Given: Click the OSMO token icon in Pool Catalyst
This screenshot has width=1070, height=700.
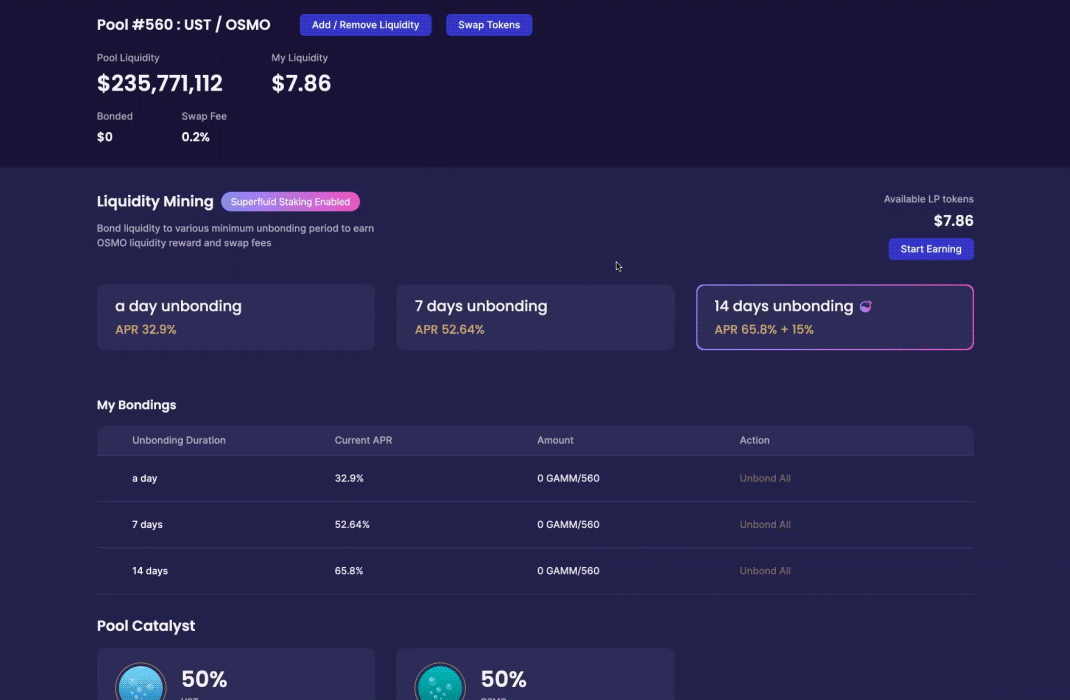Looking at the screenshot, I should [440, 682].
